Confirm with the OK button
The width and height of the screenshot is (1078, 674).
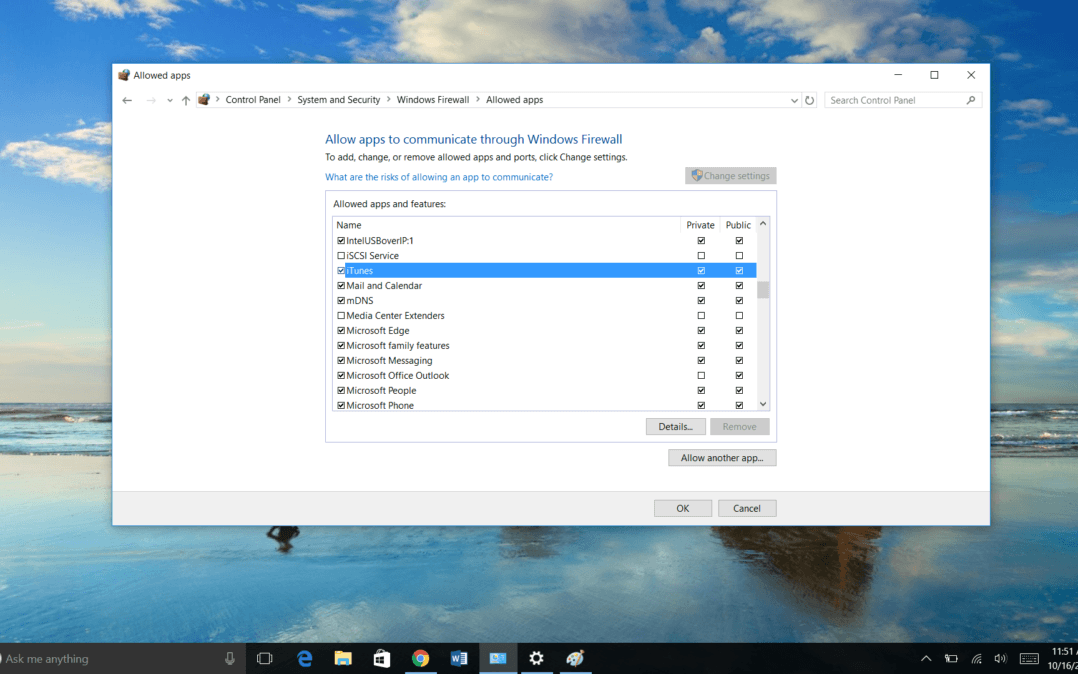point(683,509)
